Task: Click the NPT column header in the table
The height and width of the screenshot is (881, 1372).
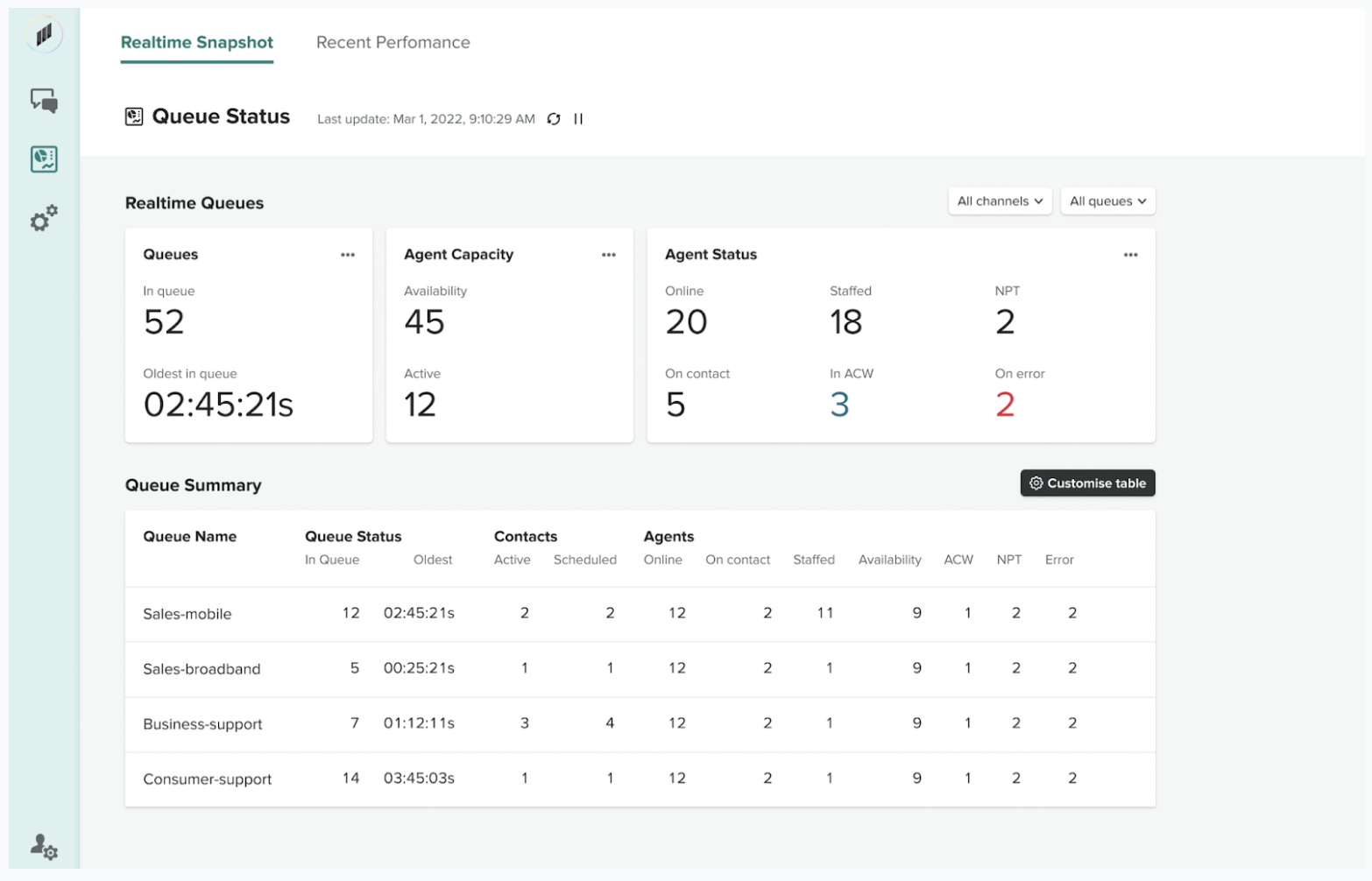Action: (x=1009, y=560)
